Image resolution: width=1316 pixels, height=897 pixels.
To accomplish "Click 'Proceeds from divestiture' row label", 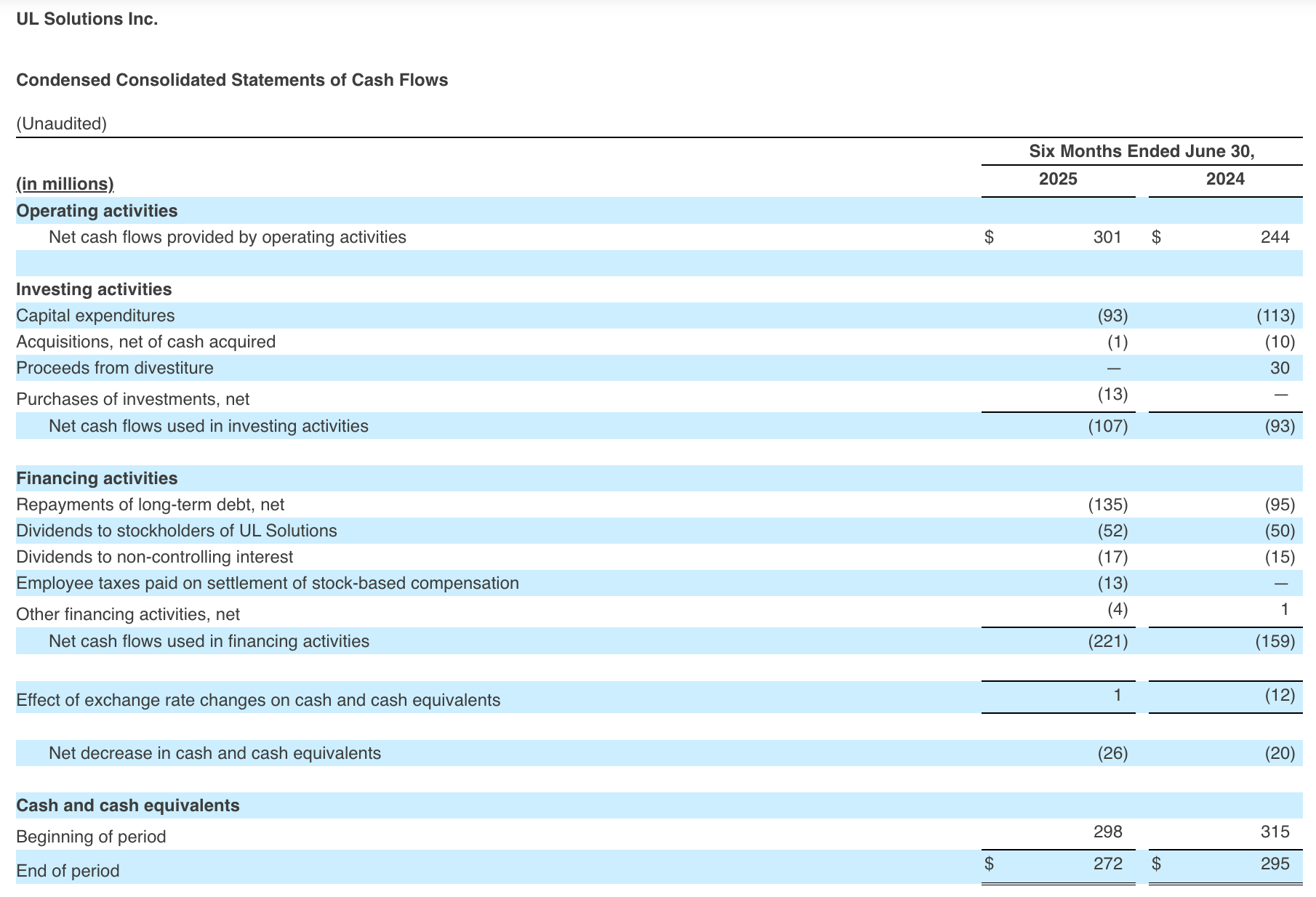I will click(x=115, y=368).
